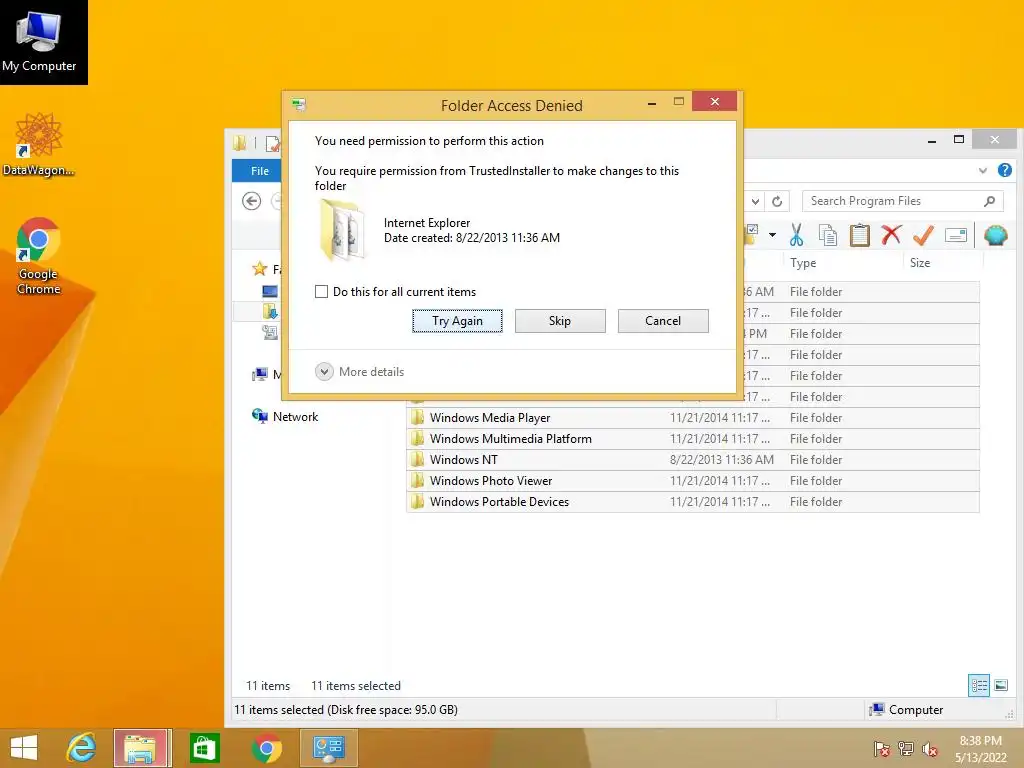Click the blue Help question mark icon
Screen dimensions: 1024x768
[1004, 170]
